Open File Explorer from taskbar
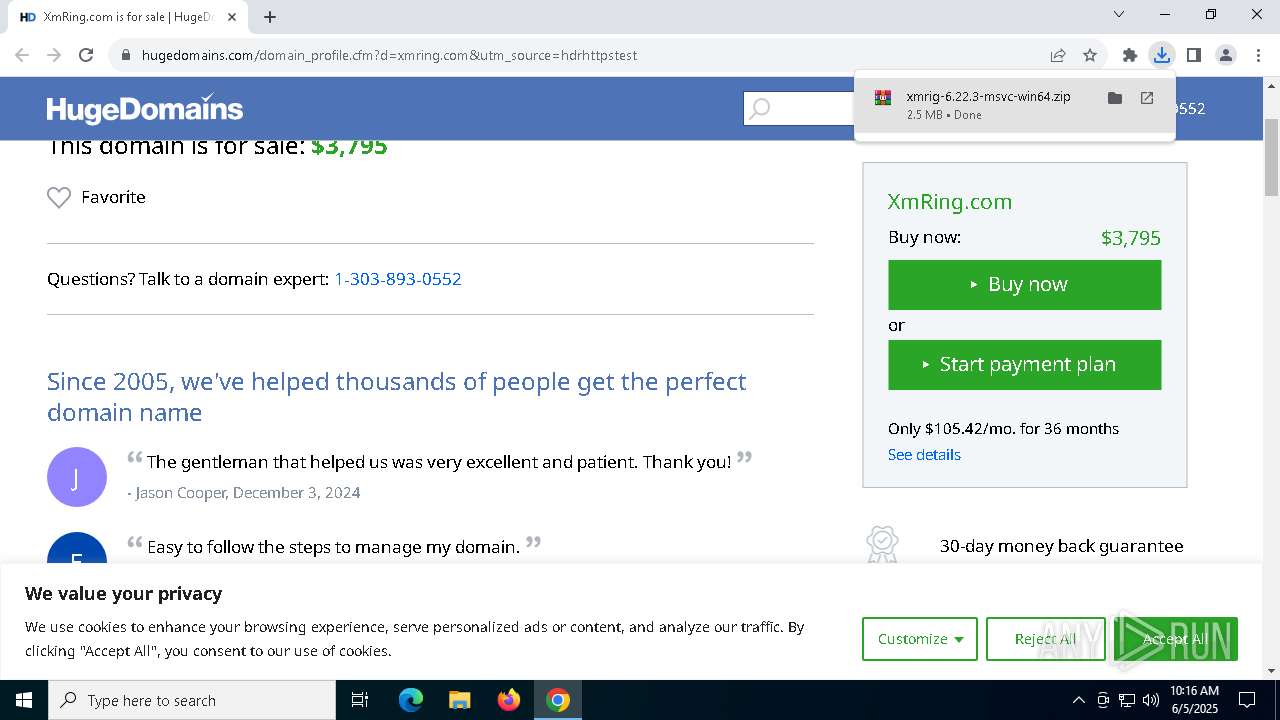 (x=459, y=700)
